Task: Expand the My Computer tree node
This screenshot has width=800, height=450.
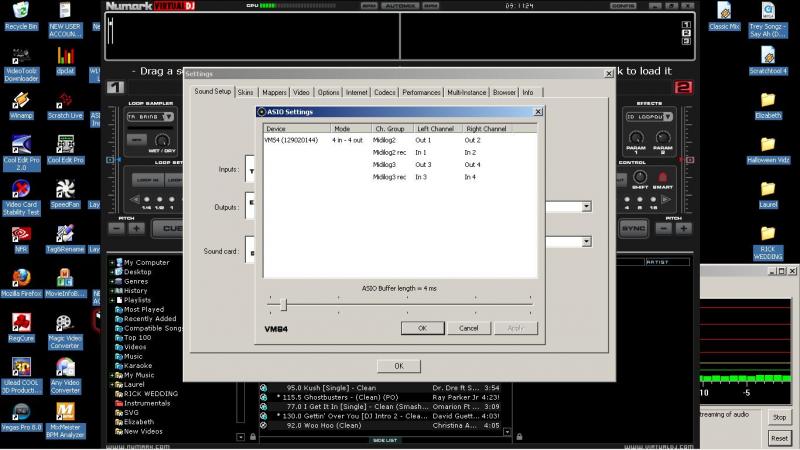Action: [112, 262]
